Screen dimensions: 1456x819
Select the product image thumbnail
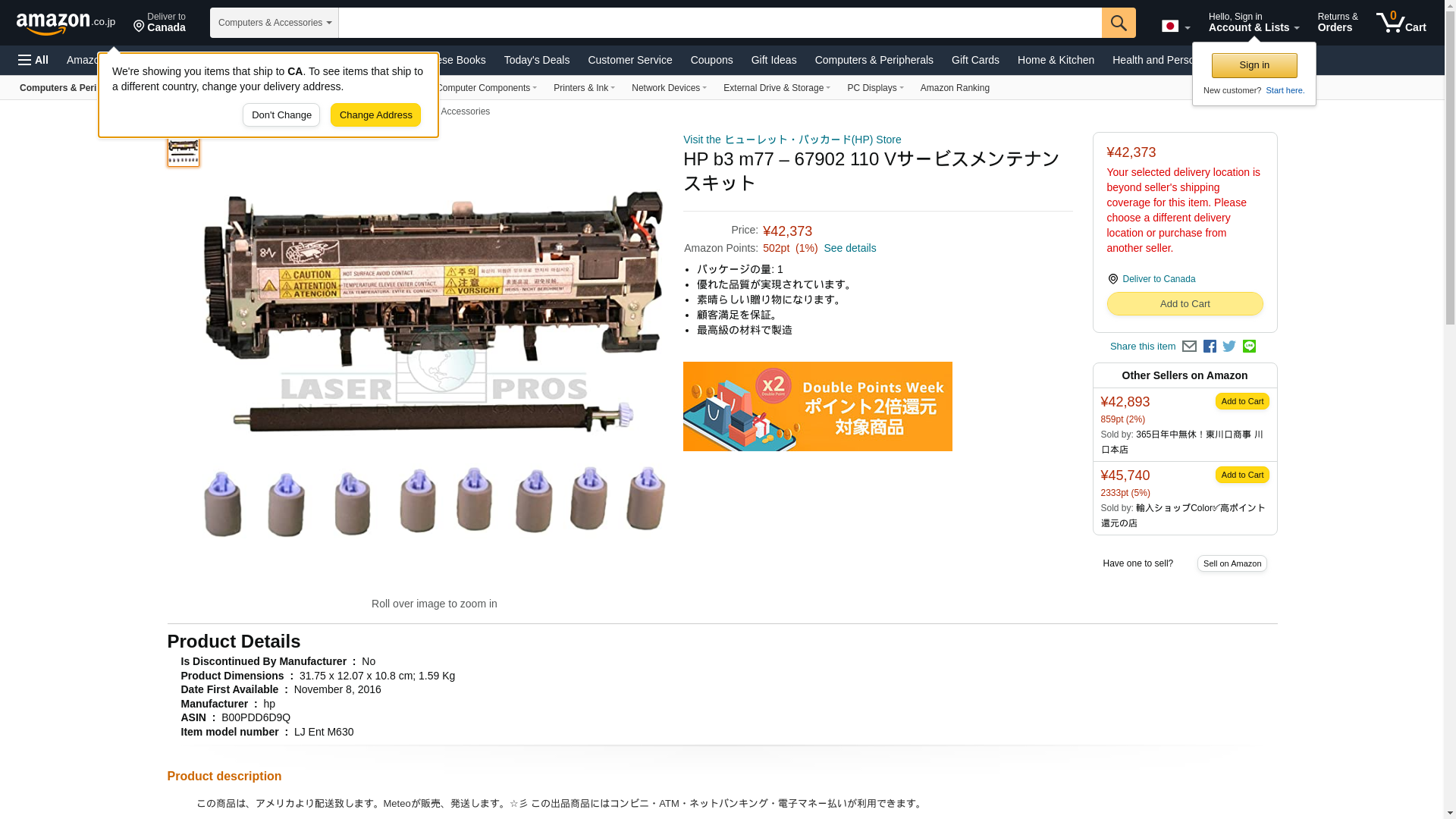click(x=184, y=150)
